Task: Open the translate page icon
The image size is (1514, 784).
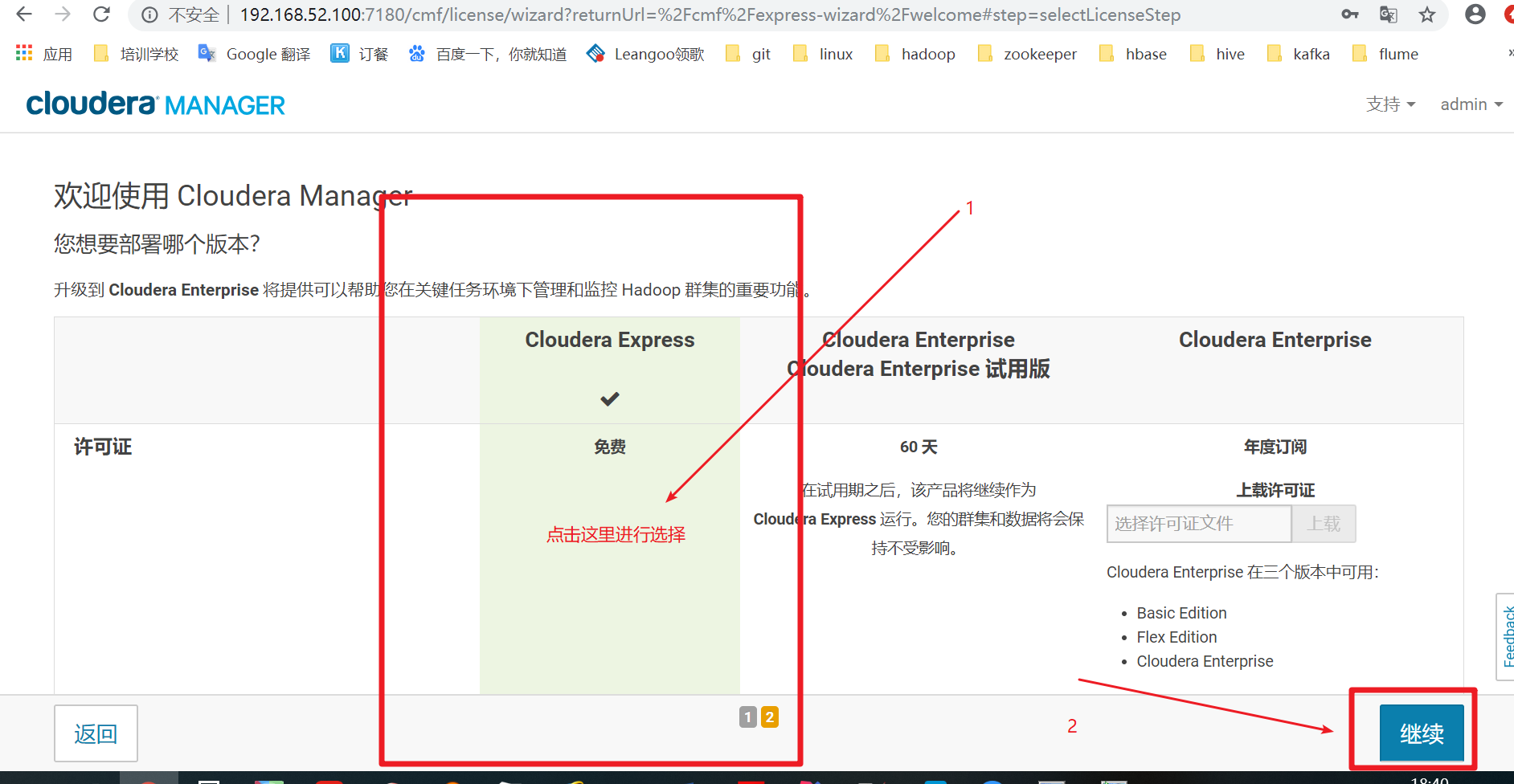Action: pos(1389,14)
